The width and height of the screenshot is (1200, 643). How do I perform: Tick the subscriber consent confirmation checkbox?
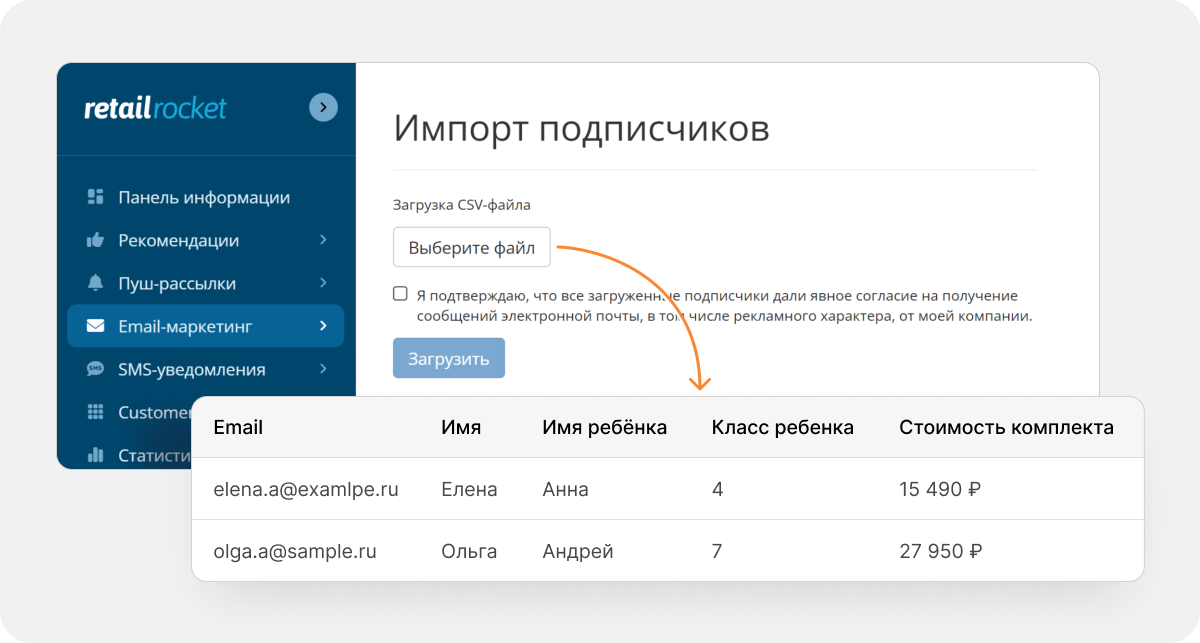coord(400,294)
